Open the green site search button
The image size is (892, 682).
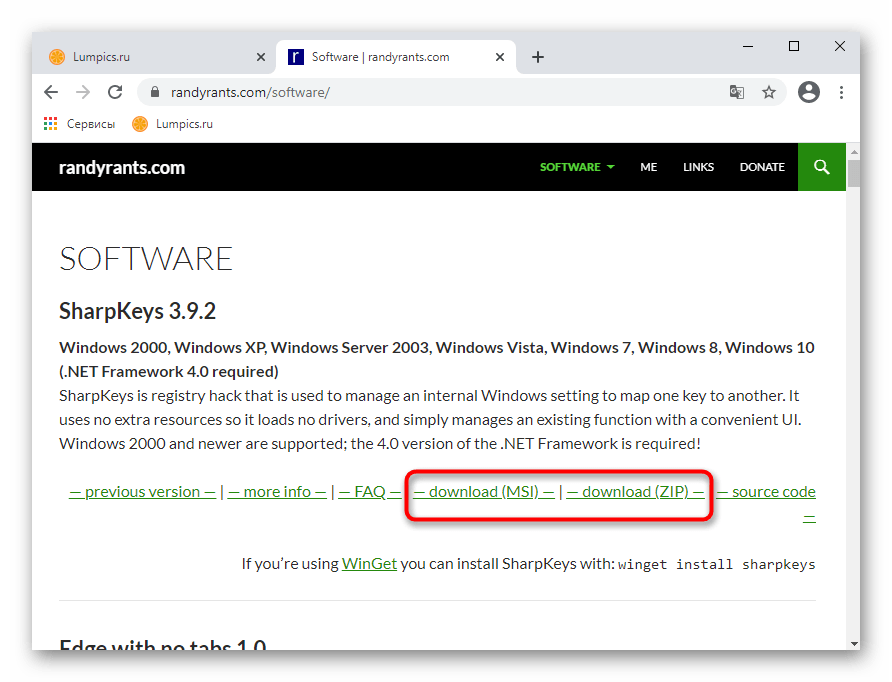(x=821, y=167)
